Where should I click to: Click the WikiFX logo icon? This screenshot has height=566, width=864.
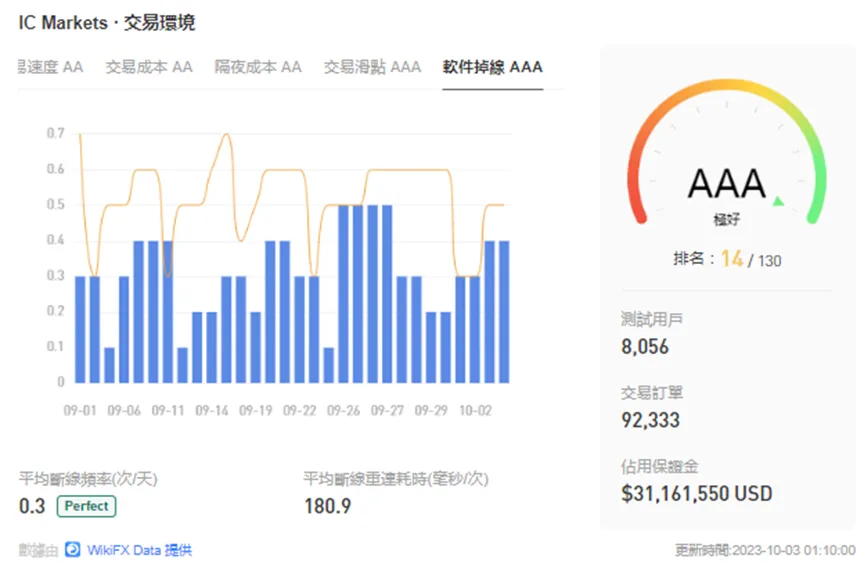[x=72, y=549]
